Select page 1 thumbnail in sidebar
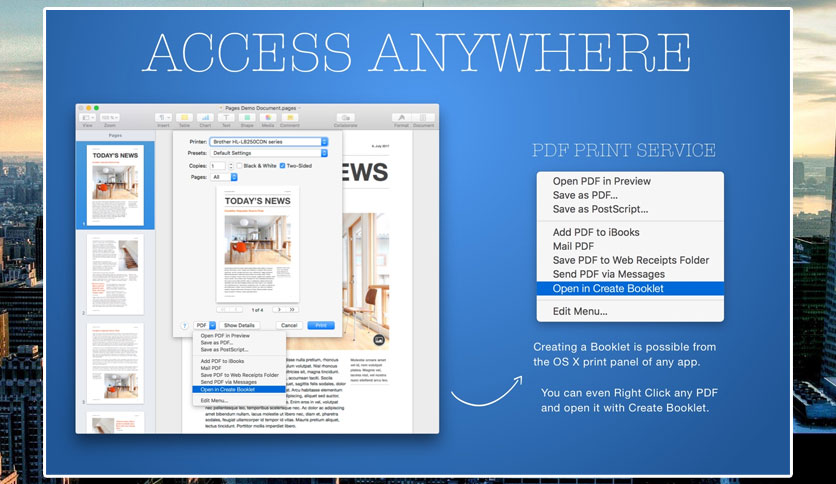Screen dimensions: 836x484 115,185
